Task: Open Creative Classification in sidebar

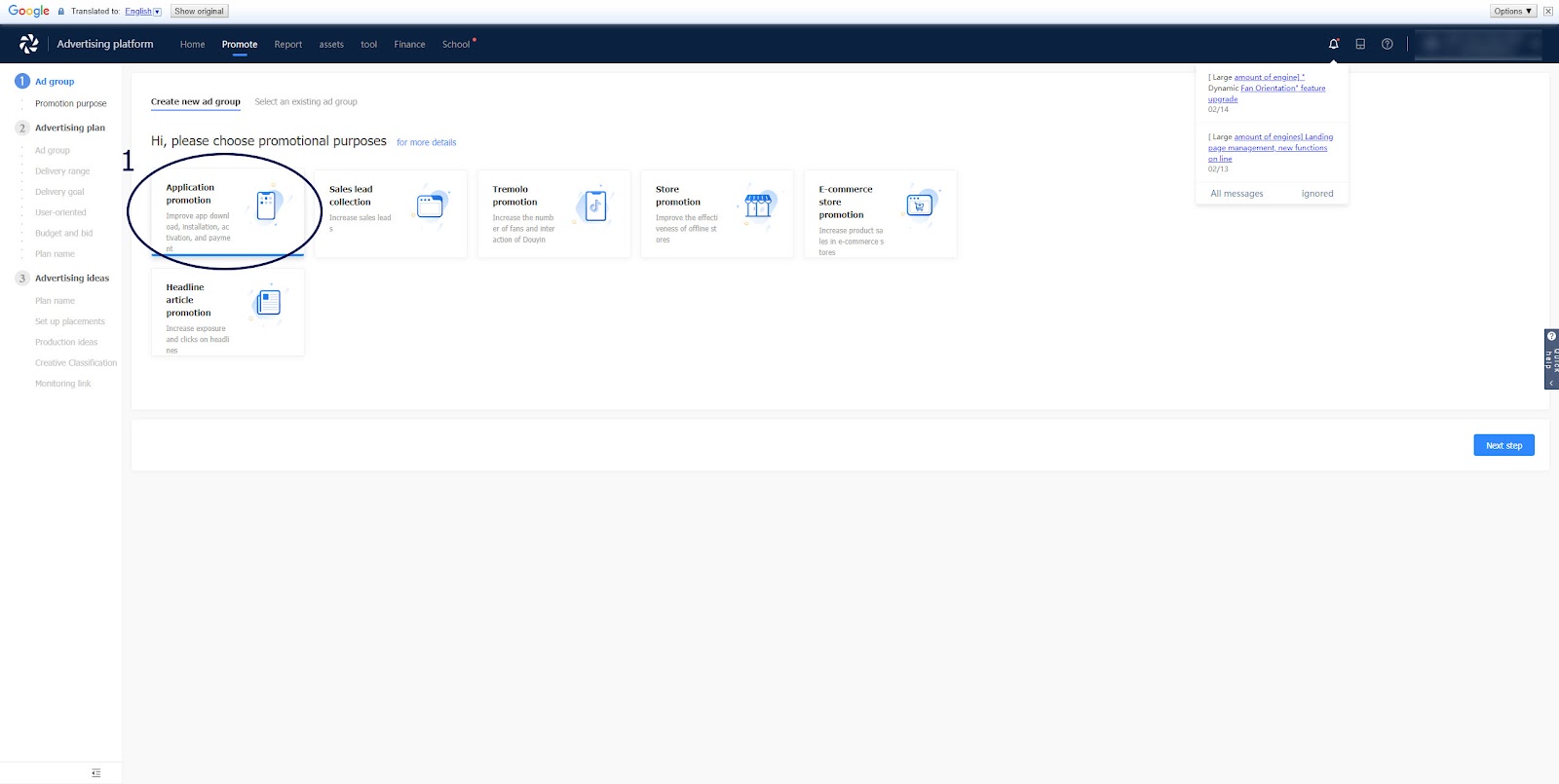Action: coord(76,362)
